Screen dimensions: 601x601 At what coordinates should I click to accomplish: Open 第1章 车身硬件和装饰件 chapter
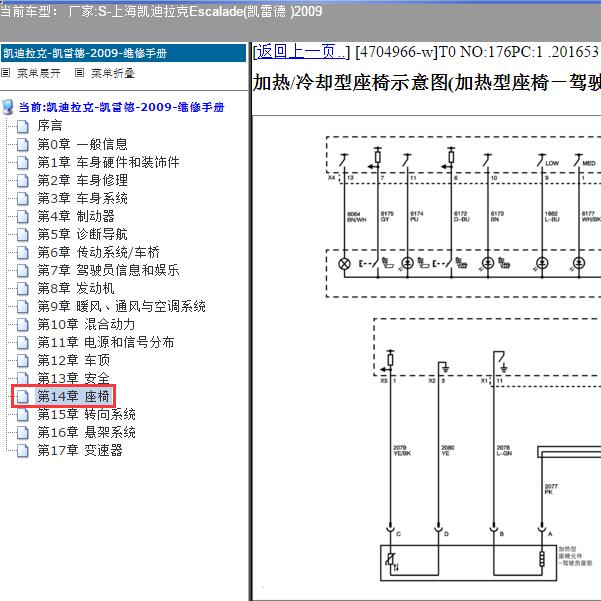coord(108,163)
